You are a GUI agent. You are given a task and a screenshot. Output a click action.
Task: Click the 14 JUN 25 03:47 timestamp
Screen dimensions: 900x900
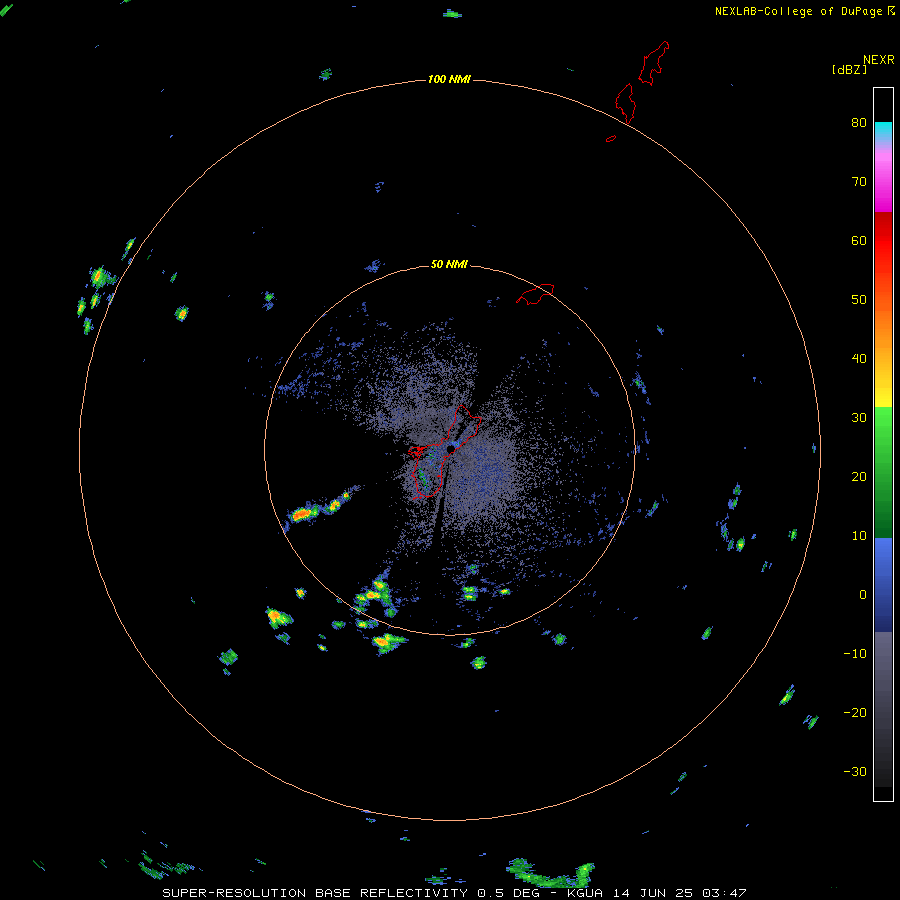click(x=680, y=893)
